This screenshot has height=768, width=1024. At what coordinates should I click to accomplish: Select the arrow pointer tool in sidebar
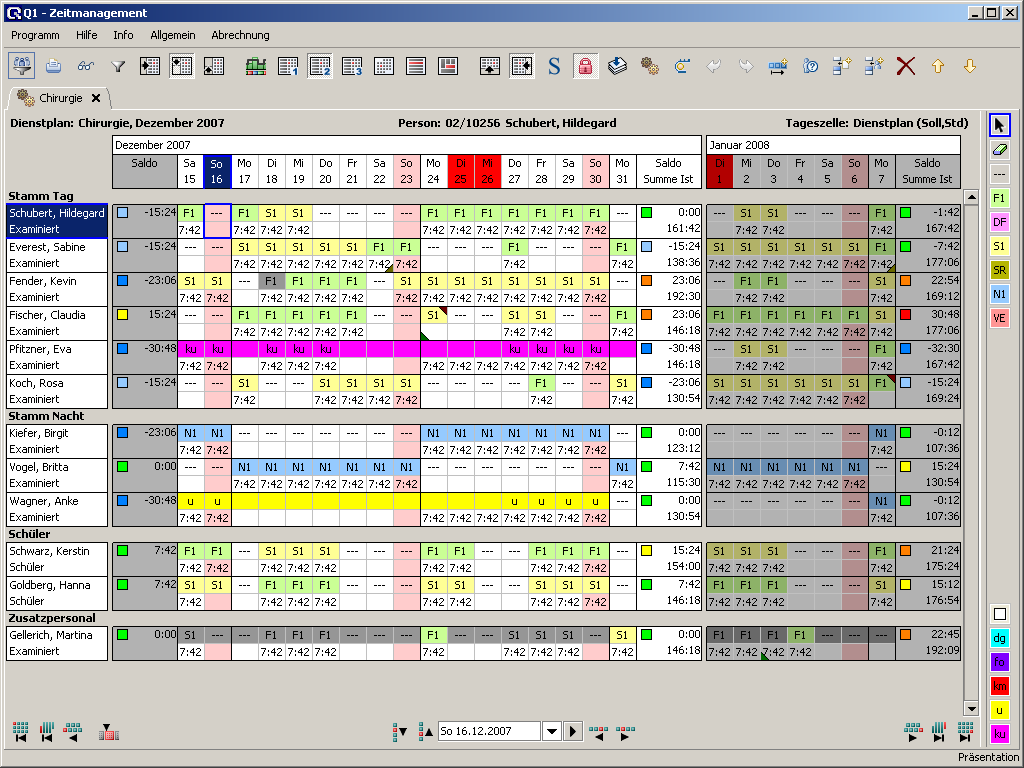[x=999, y=125]
